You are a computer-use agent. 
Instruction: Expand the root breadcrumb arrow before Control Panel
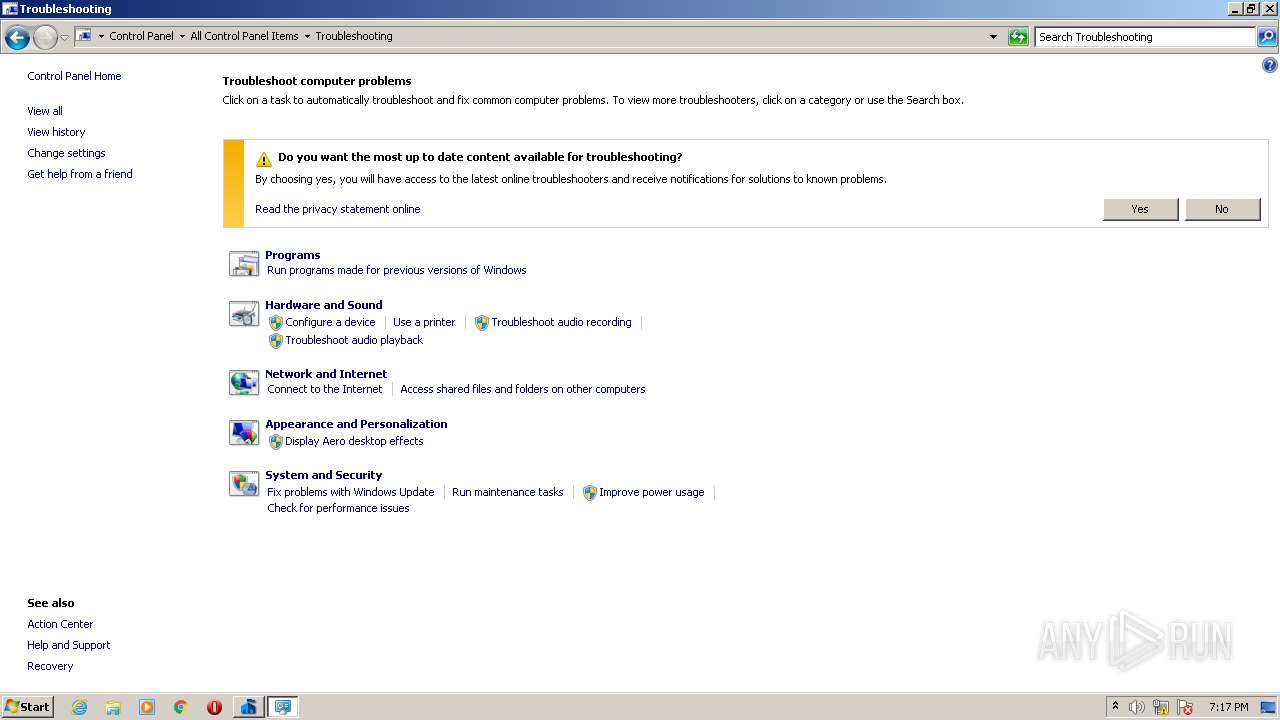[x=101, y=36]
